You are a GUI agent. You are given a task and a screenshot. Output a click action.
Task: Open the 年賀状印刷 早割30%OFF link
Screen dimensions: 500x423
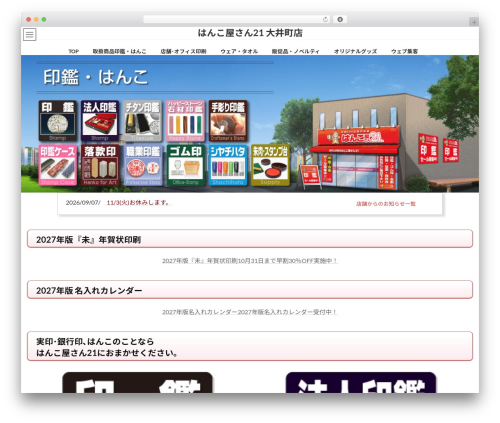point(250,261)
